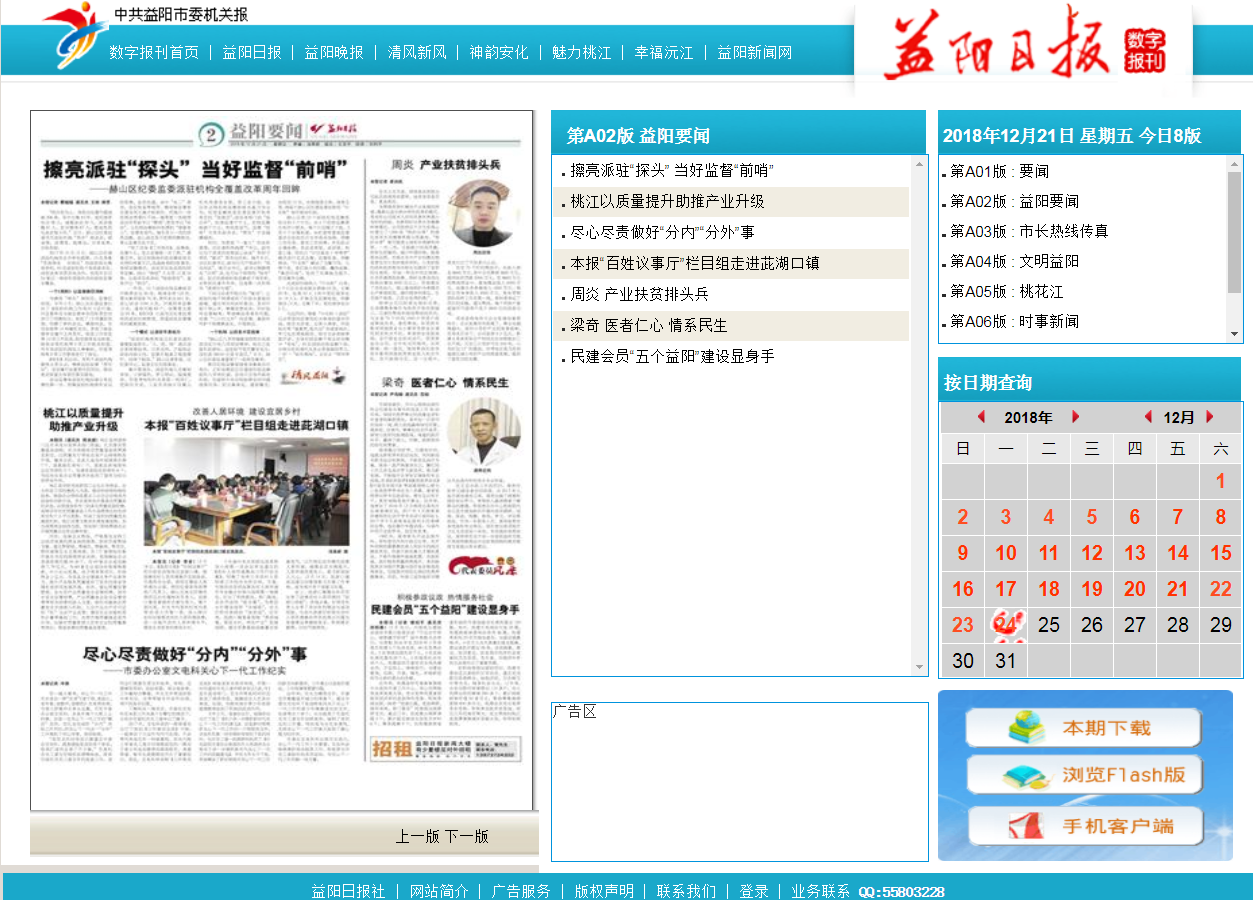
Task: Click 上一版 to view previous page
Action: 417,836
